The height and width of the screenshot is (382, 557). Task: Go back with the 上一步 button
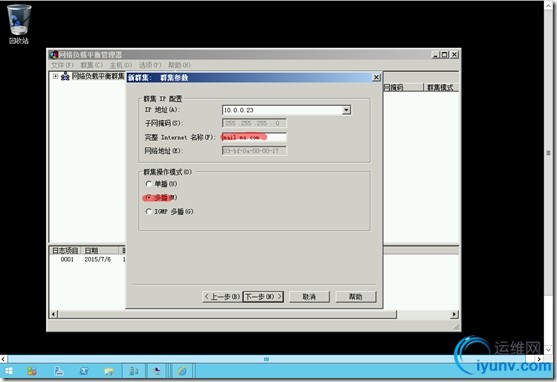coord(222,296)
